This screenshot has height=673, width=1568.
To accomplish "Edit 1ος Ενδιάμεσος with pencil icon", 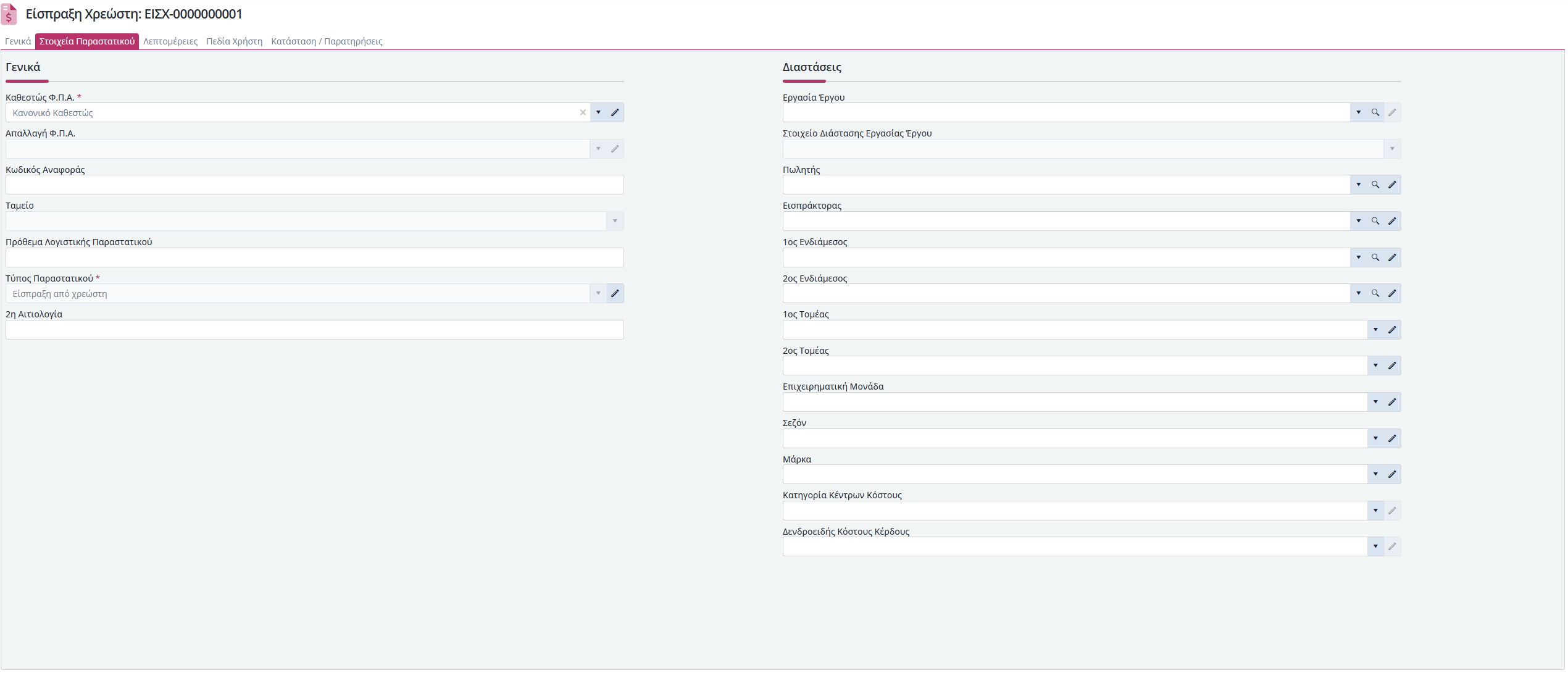I will [x=1392, y=257].
